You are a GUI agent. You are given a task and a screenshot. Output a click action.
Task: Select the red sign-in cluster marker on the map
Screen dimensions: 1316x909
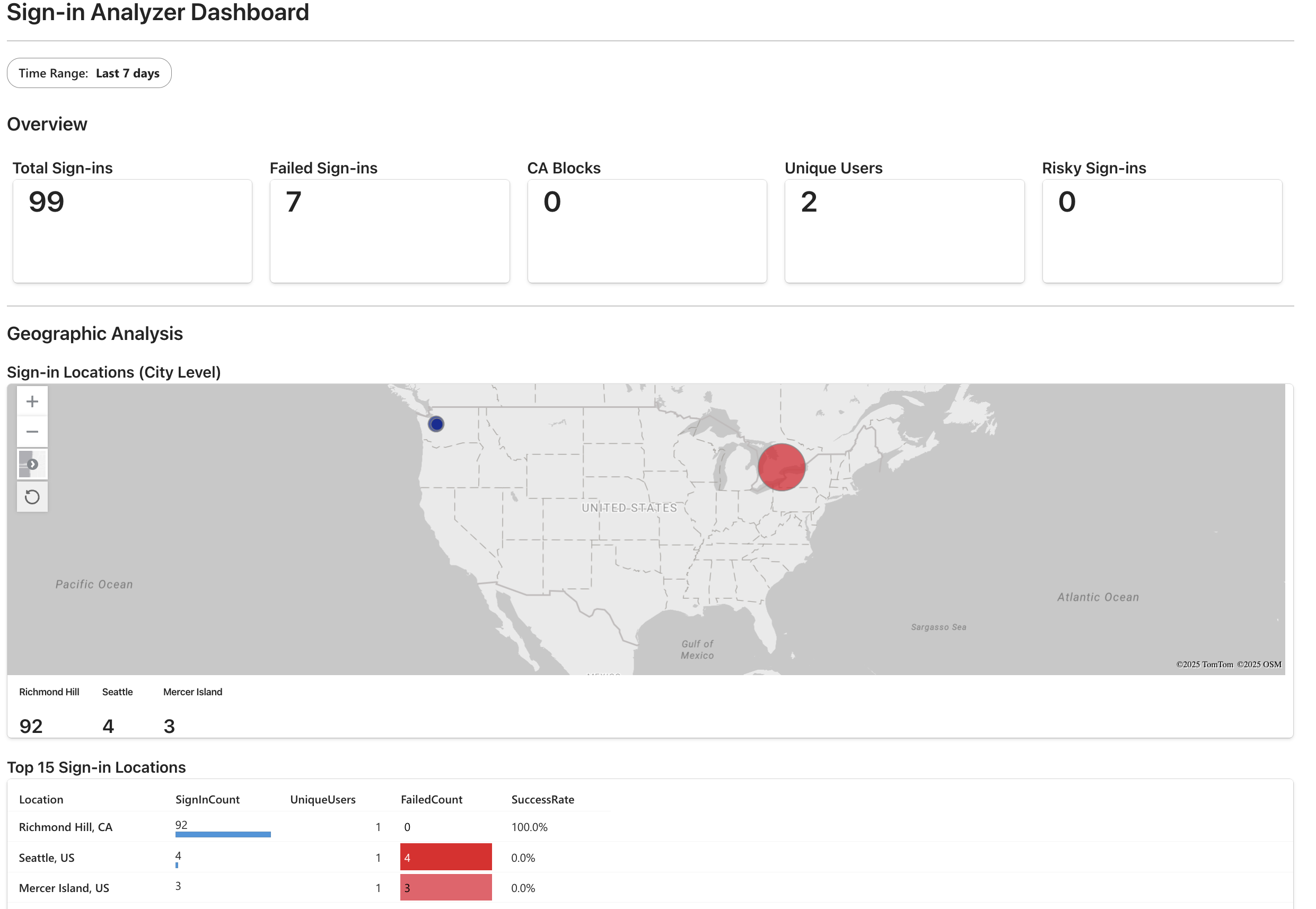pyautogui.click(x=782, y=467)
